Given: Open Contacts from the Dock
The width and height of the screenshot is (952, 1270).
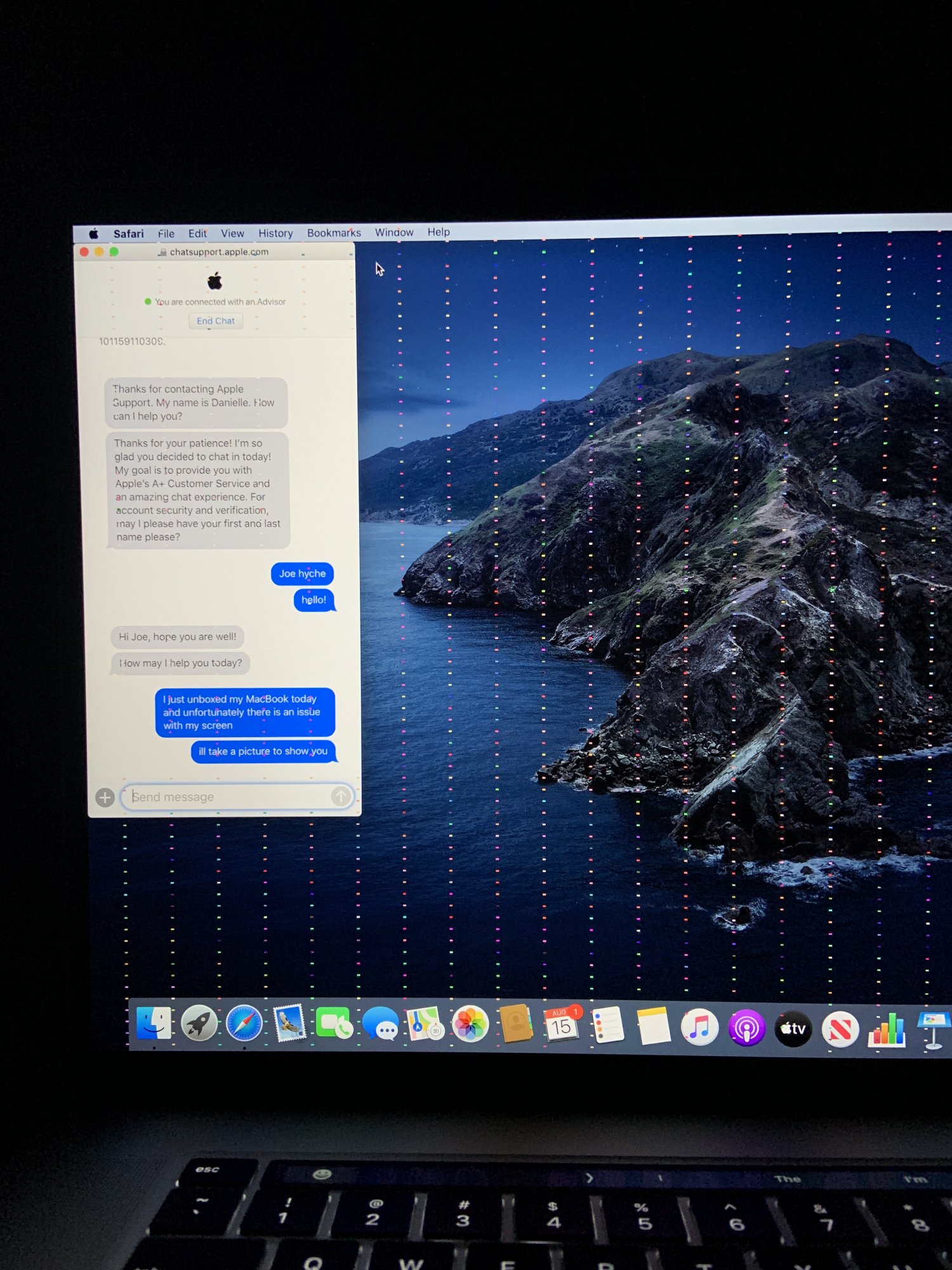Looking at the screenshot, I should [x=516, y=1024].
